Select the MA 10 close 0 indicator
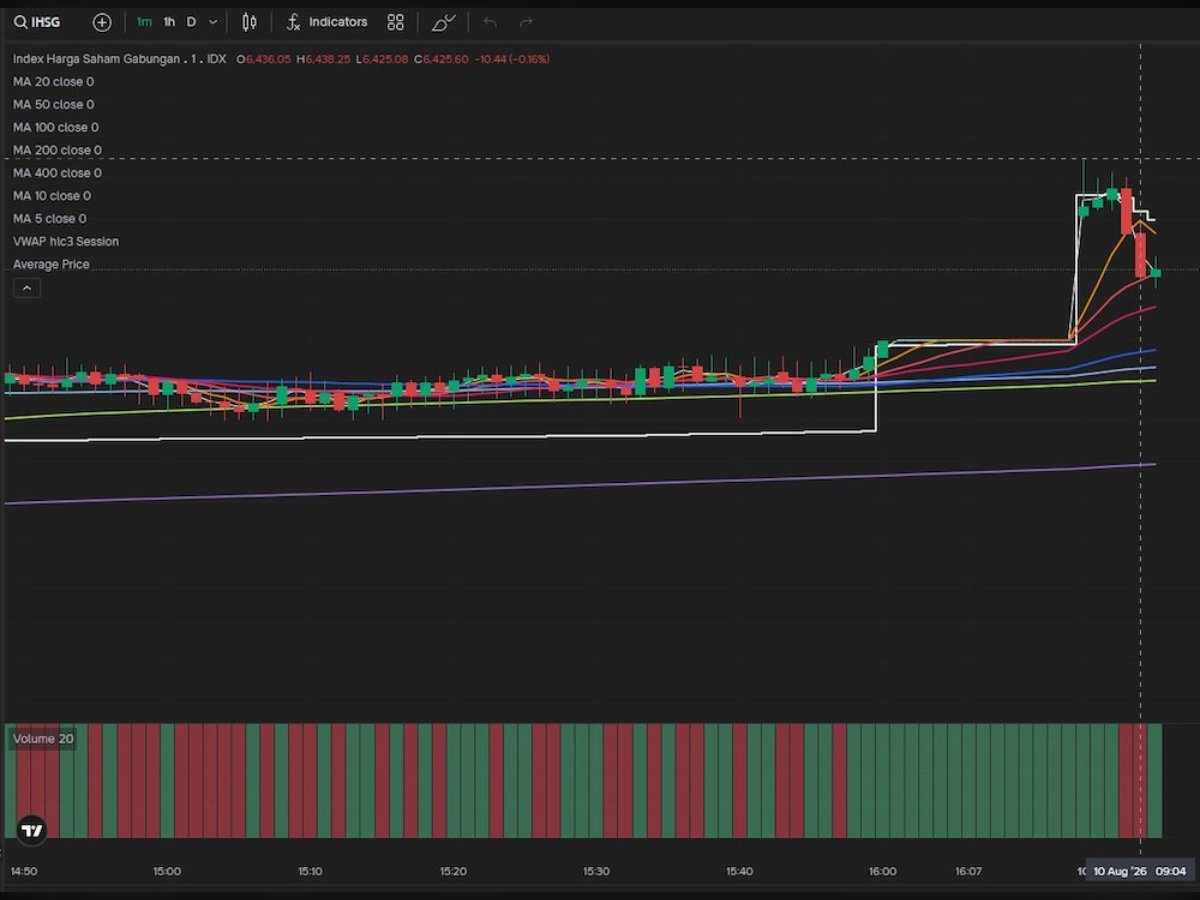This screenshot has height=900, width=1200. 52,196
